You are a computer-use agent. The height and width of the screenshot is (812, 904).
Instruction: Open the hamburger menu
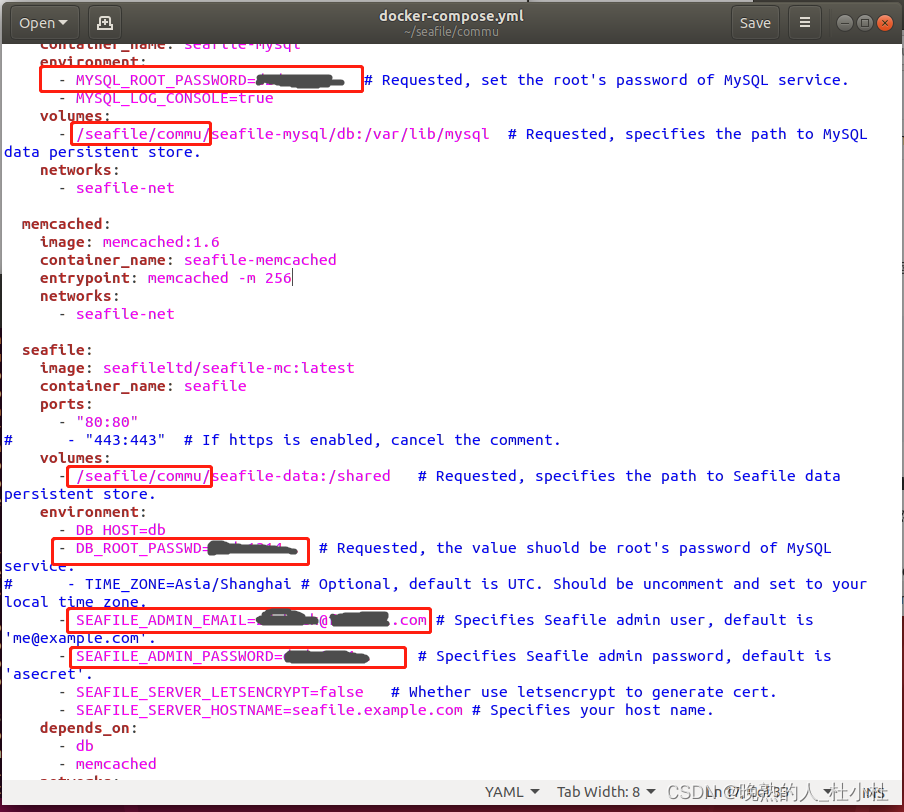(x=805, y=22)
